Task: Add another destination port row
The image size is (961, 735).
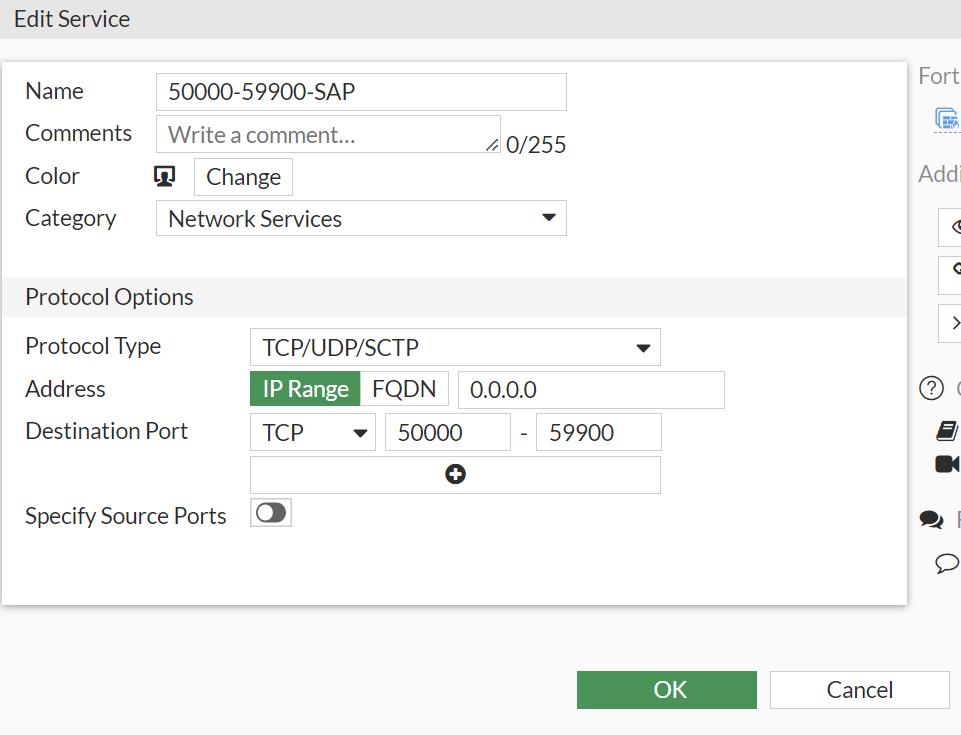Action: tap(455, 475)
